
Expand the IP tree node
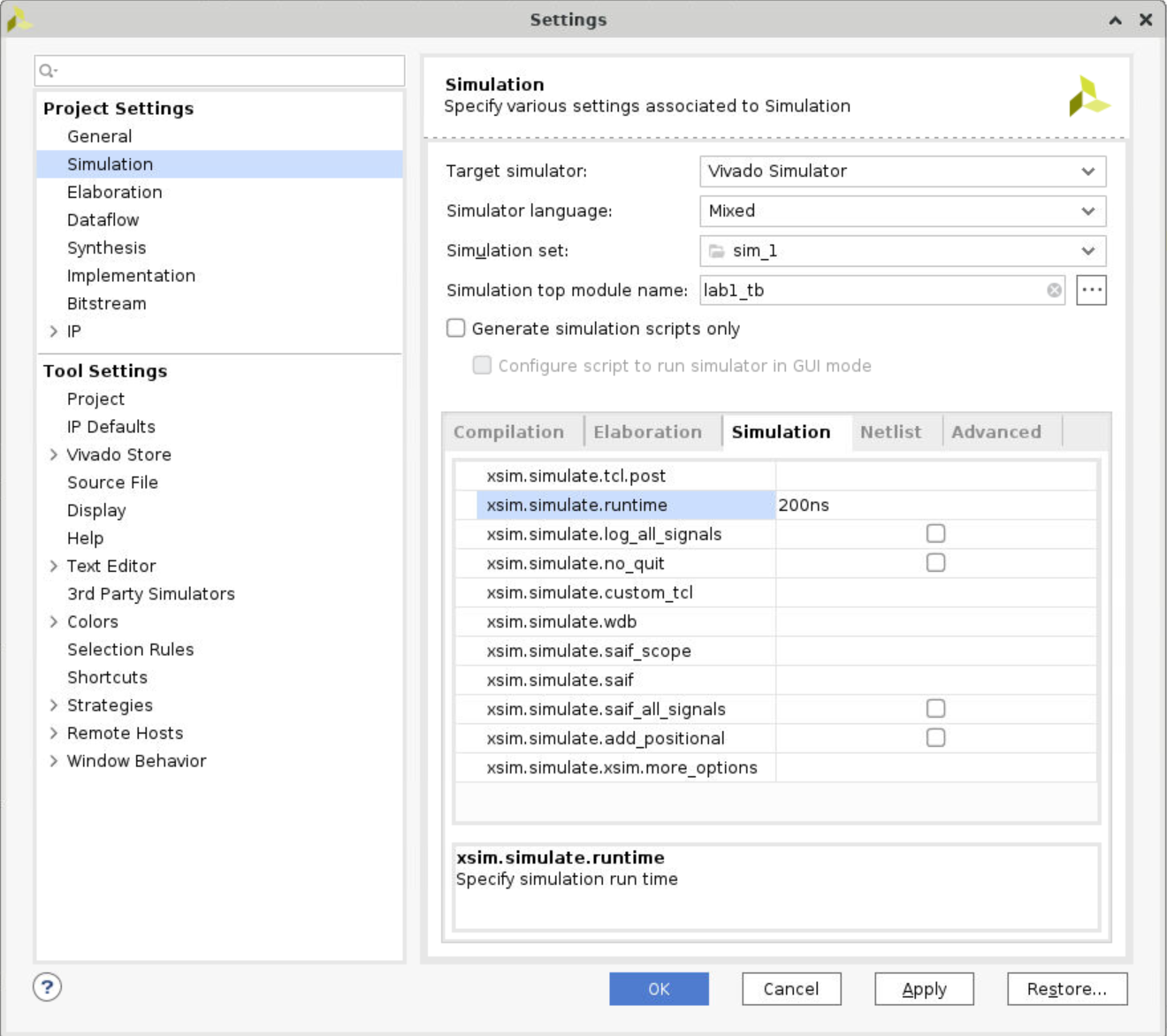click(54, 331)
